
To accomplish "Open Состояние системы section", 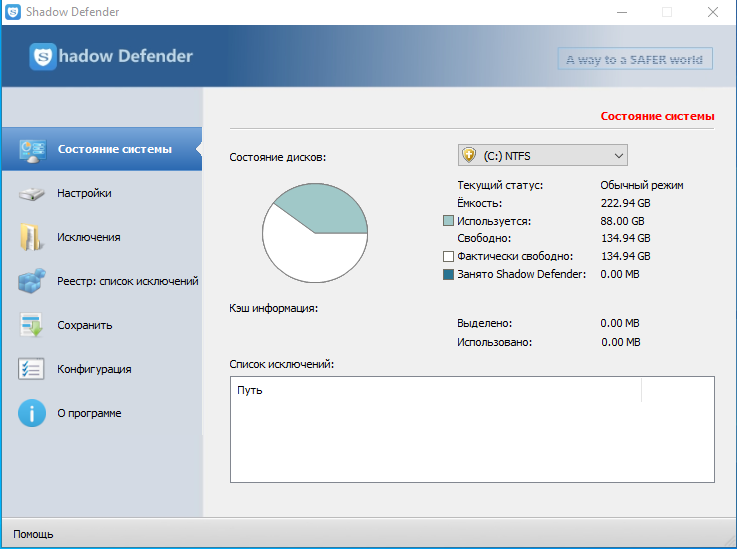I will 102,149.
